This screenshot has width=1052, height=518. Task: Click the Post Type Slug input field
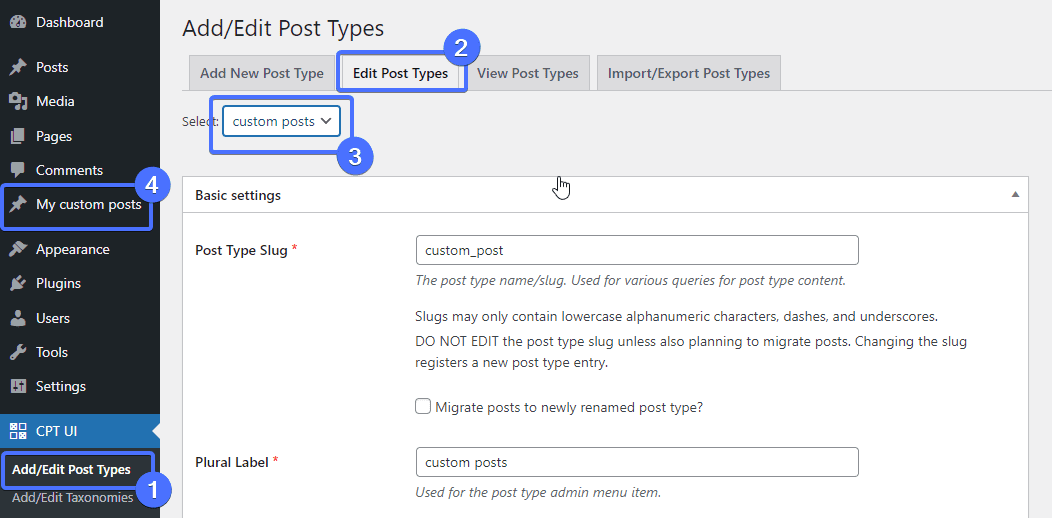[637, 250]
